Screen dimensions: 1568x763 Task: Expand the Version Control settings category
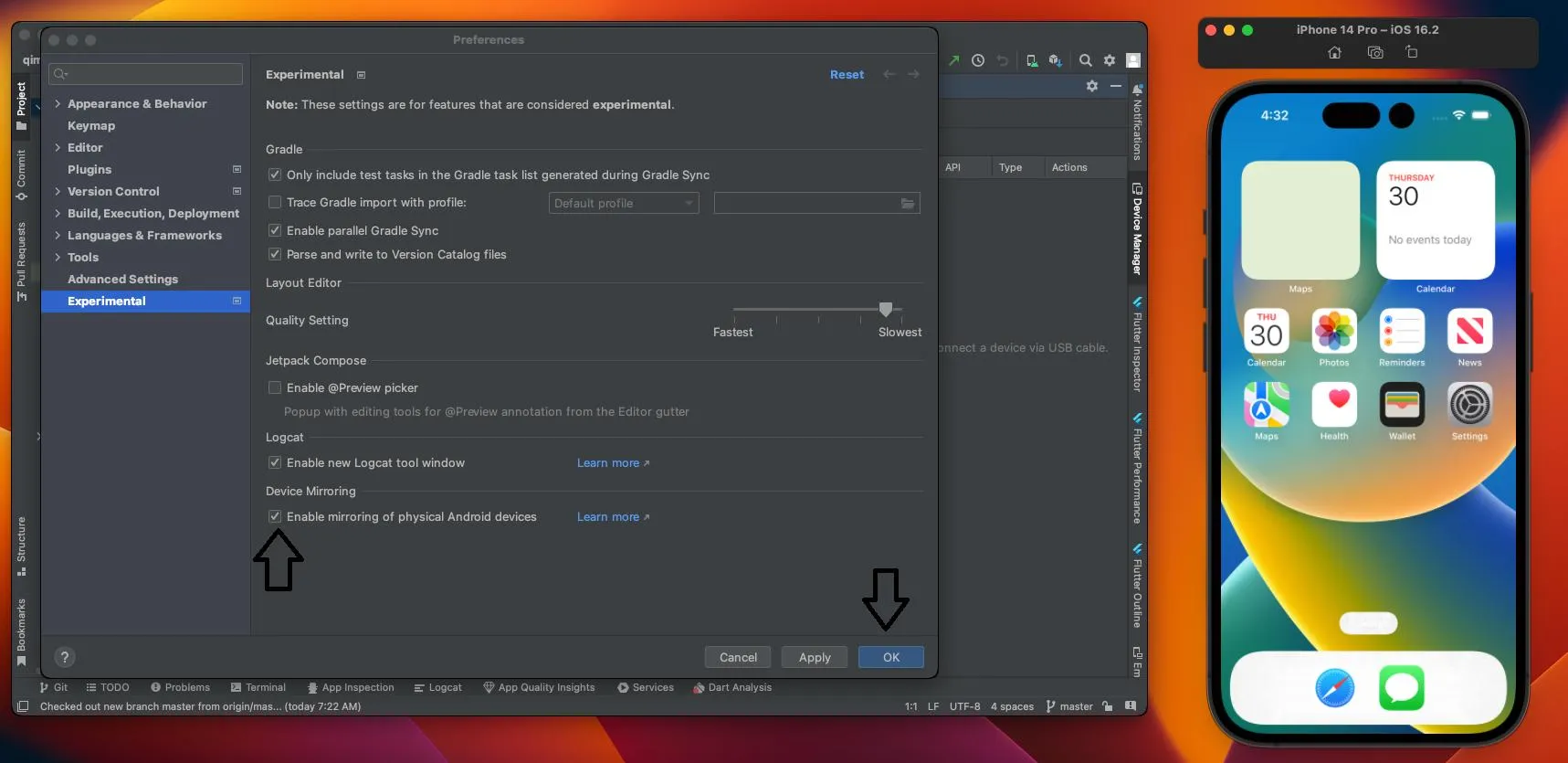tap(58, 191)
